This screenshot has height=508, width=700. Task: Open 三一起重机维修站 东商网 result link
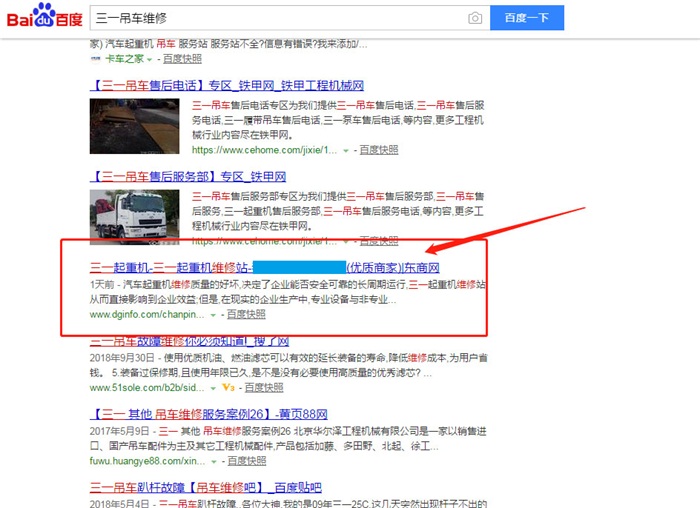(x=264, y=267)
